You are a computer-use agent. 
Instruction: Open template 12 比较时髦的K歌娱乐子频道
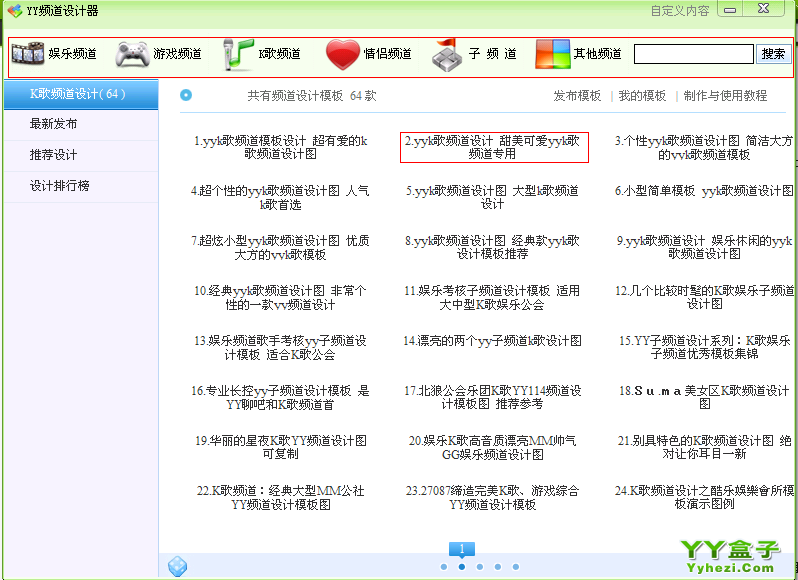[704, 297]
